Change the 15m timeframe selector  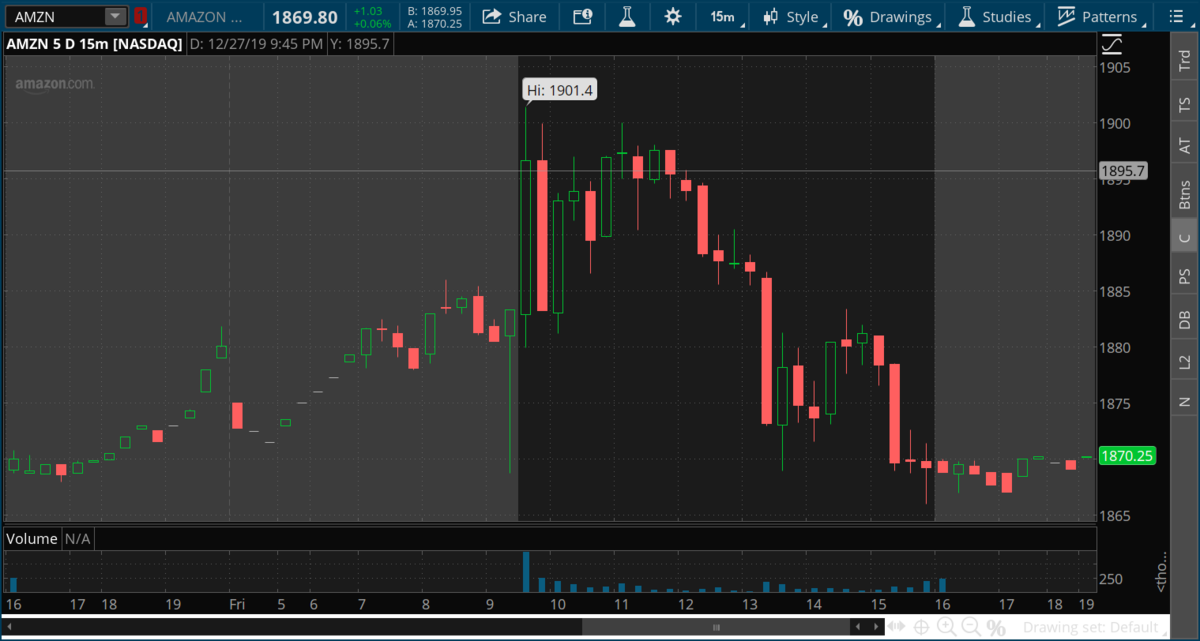(x=721, y=16)
